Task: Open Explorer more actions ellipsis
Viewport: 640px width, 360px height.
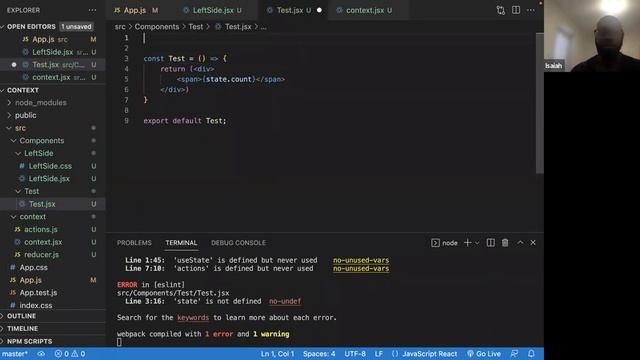Action: pyautogui.click(x=92, y=10)
